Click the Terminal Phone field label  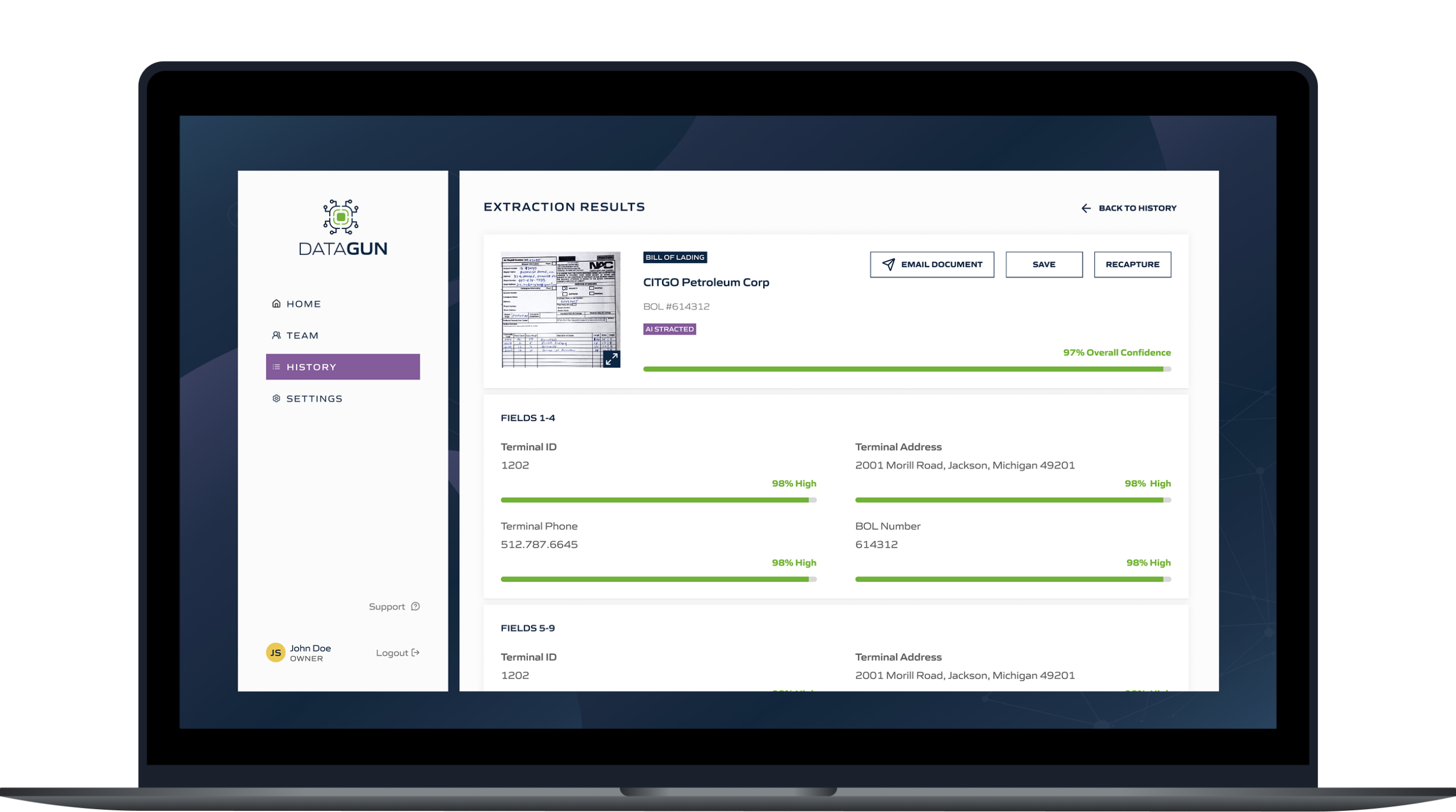pyautogui.click(x=539, y=527)
